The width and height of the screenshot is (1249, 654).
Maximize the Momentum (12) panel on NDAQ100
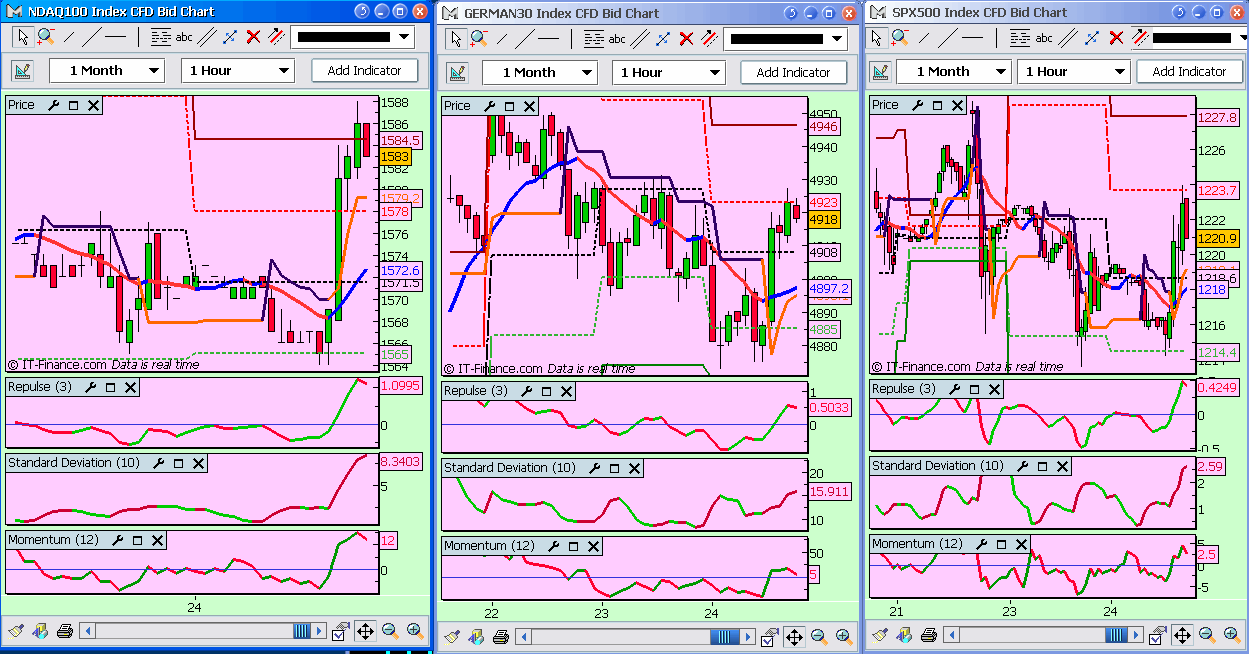tap(139, 540)
